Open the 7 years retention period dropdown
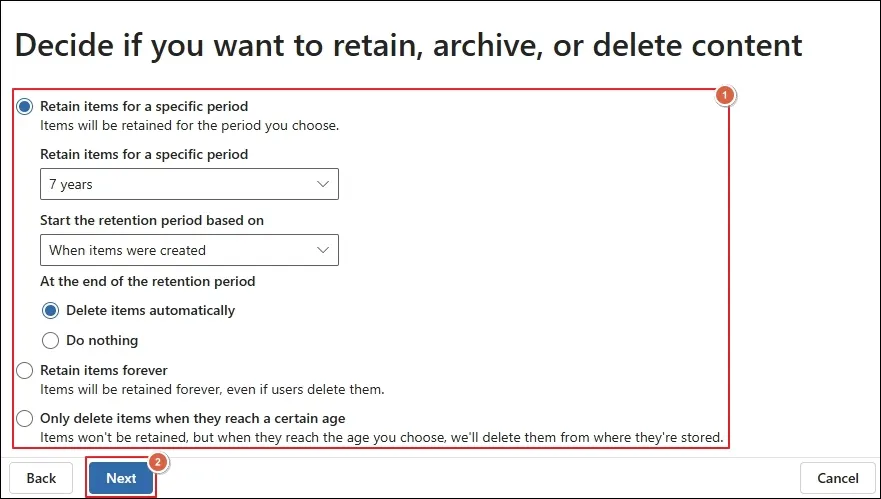This screenshot has height=499, width=881. (189, 184)
